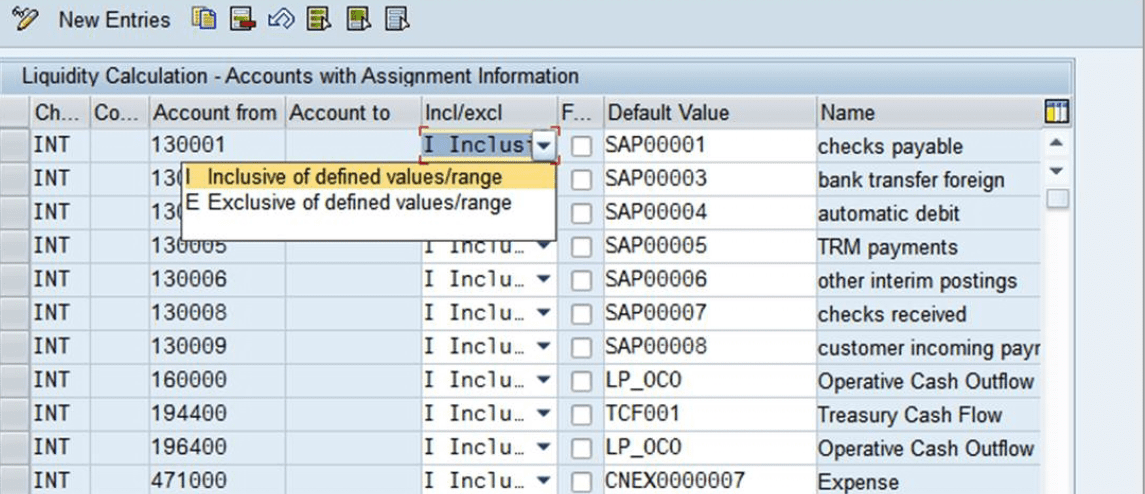Click the scroll-up arrow of the table
1145x494 pixels.
tap(1056, 143)
